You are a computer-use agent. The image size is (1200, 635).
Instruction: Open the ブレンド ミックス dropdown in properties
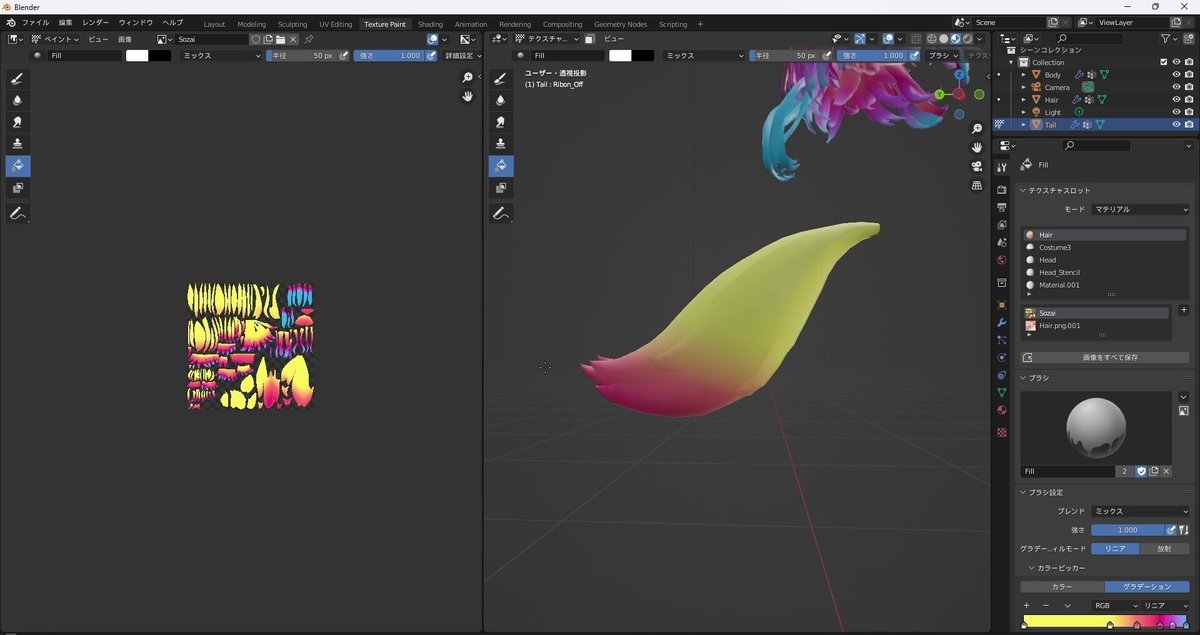coord(1140,511)
